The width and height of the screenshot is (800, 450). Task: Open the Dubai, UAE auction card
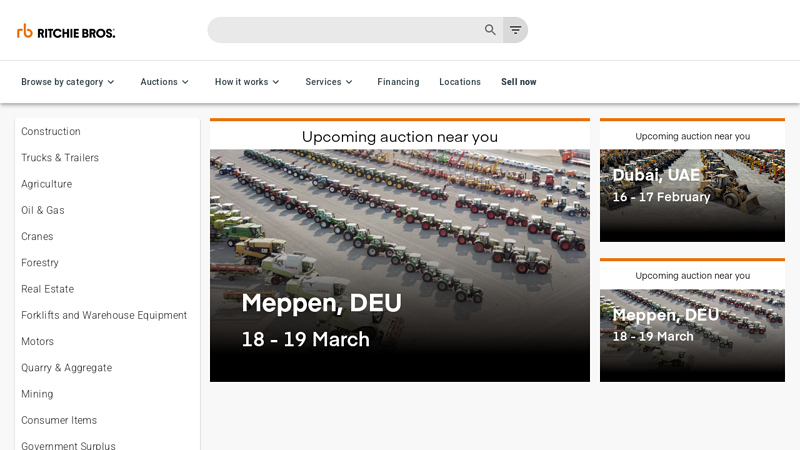(692, 195)
